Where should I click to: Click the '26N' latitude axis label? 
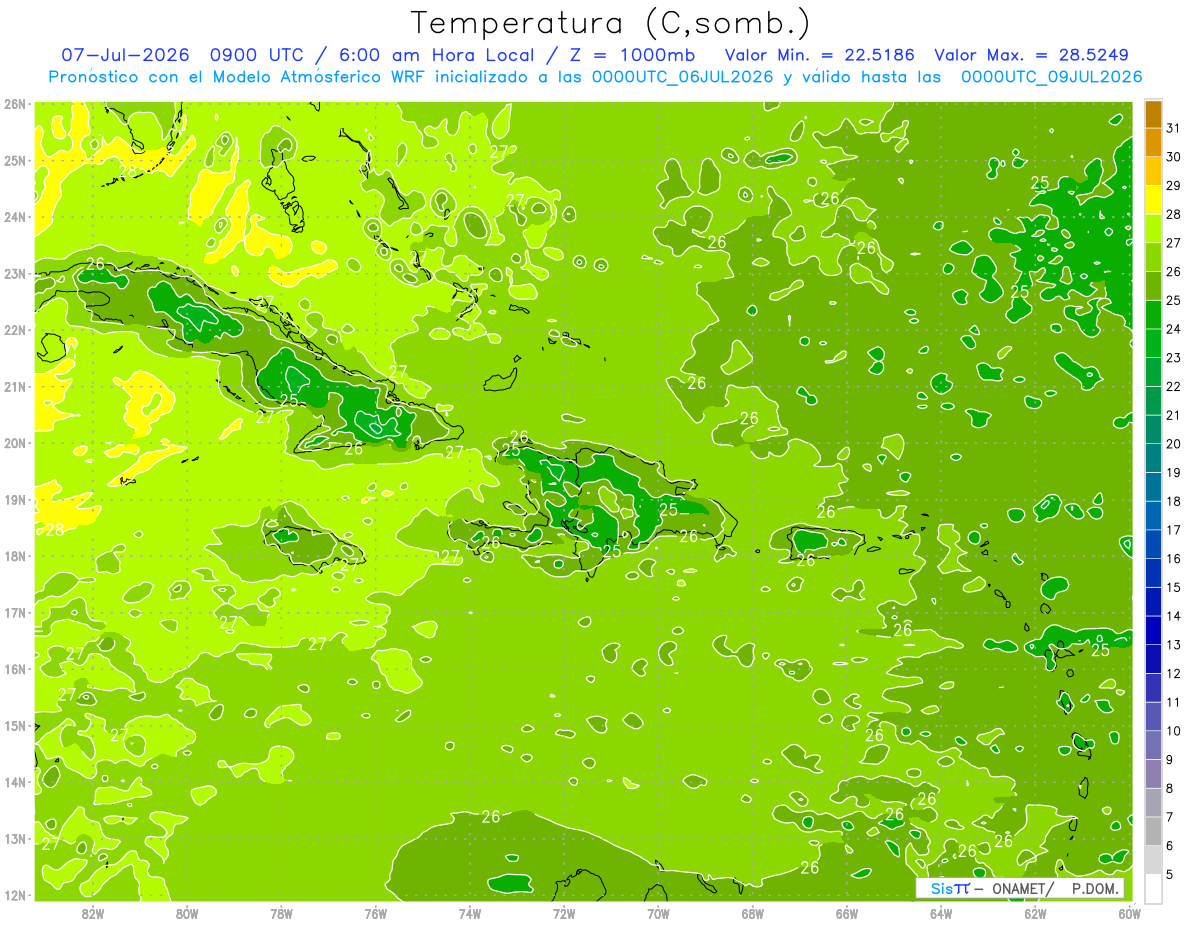15,104
